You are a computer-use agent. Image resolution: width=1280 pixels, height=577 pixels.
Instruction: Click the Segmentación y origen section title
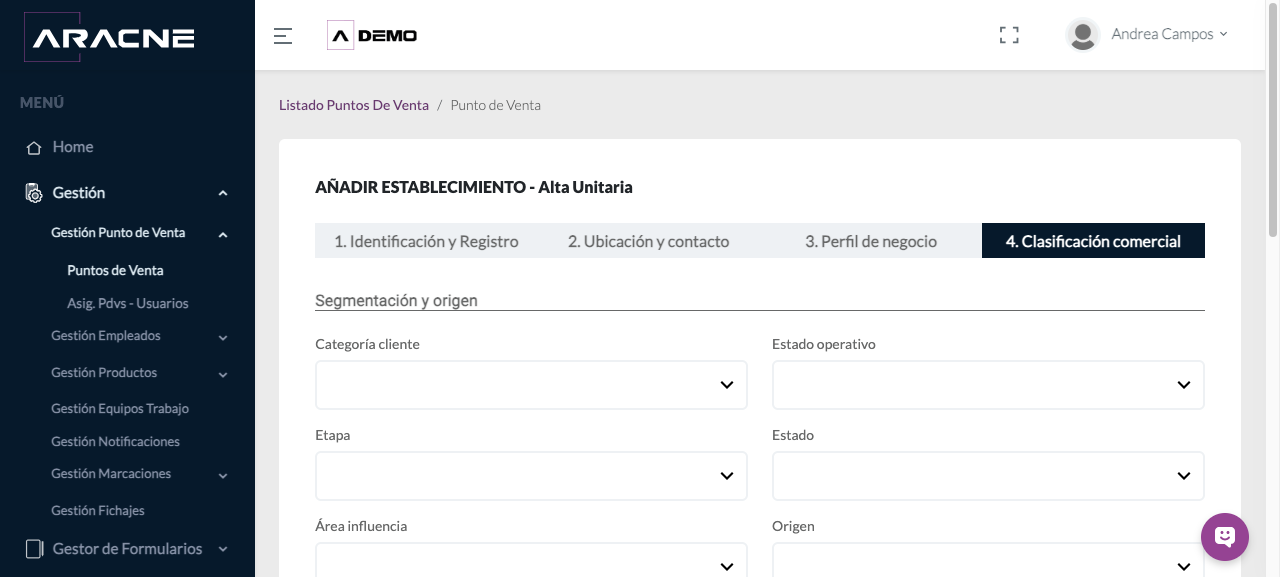tap(396, 300)
